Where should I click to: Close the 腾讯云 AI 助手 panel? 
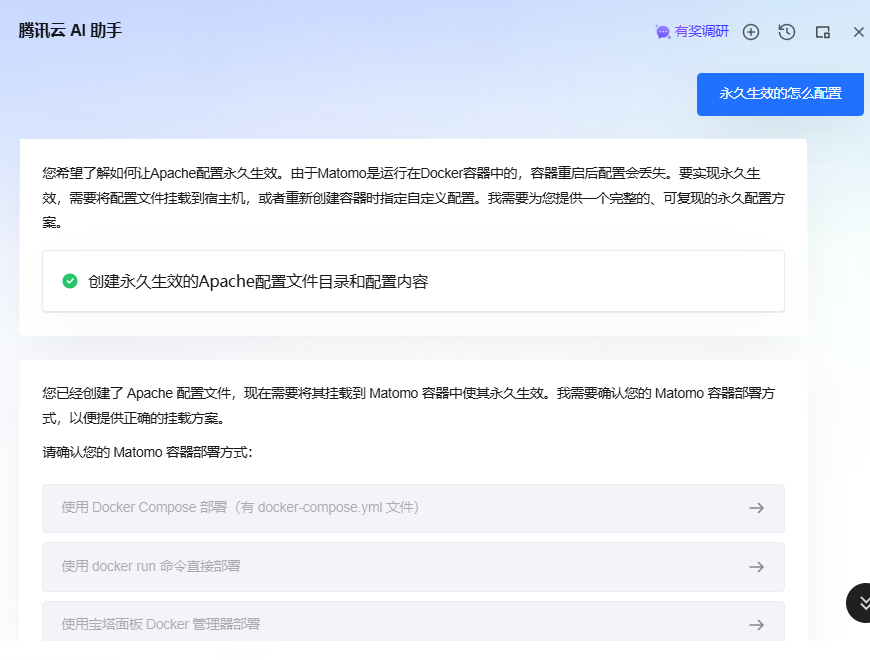coord(858,32)
